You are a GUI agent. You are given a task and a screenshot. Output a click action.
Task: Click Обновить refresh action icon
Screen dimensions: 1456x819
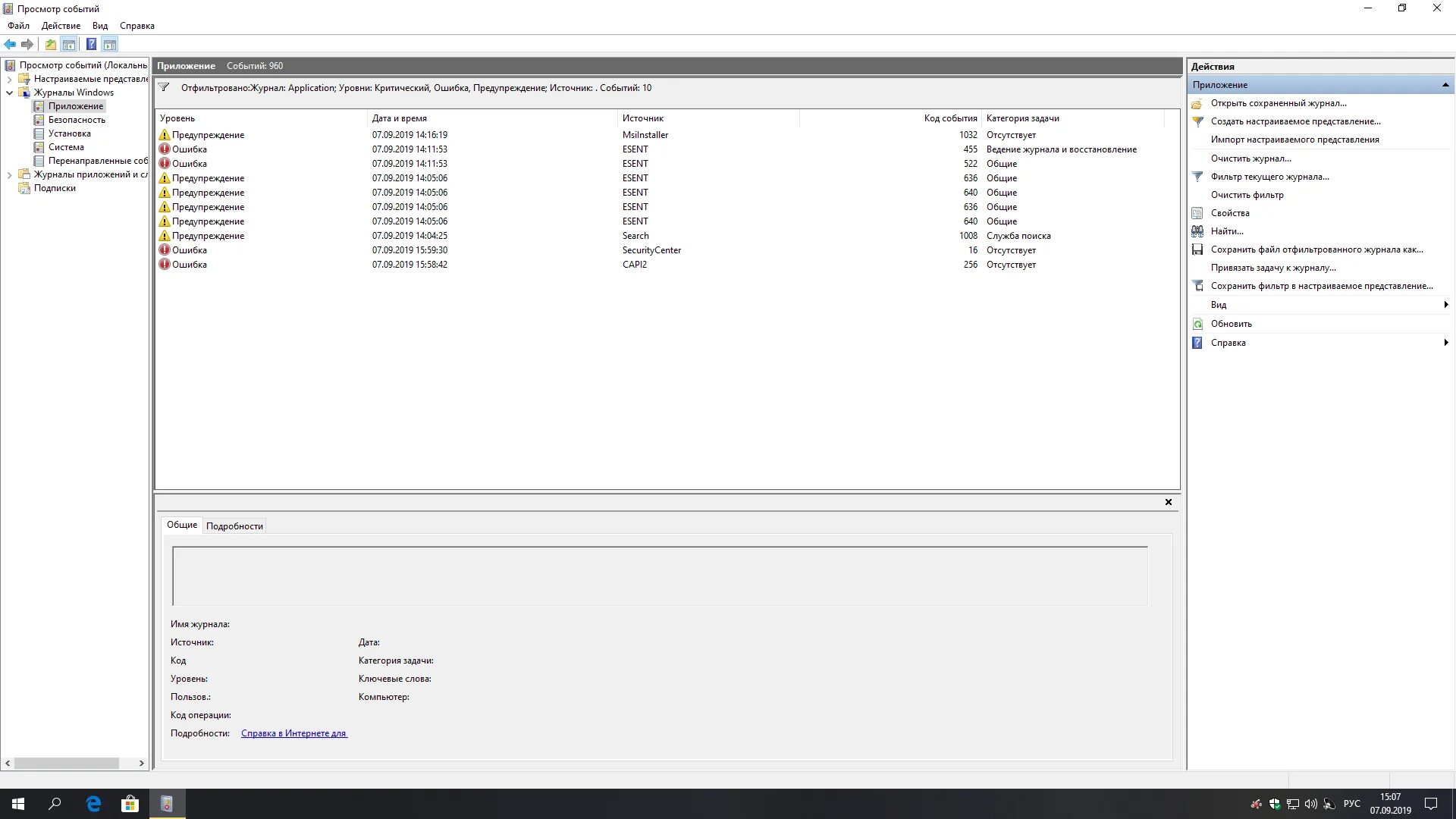(x=1198, y=324)
